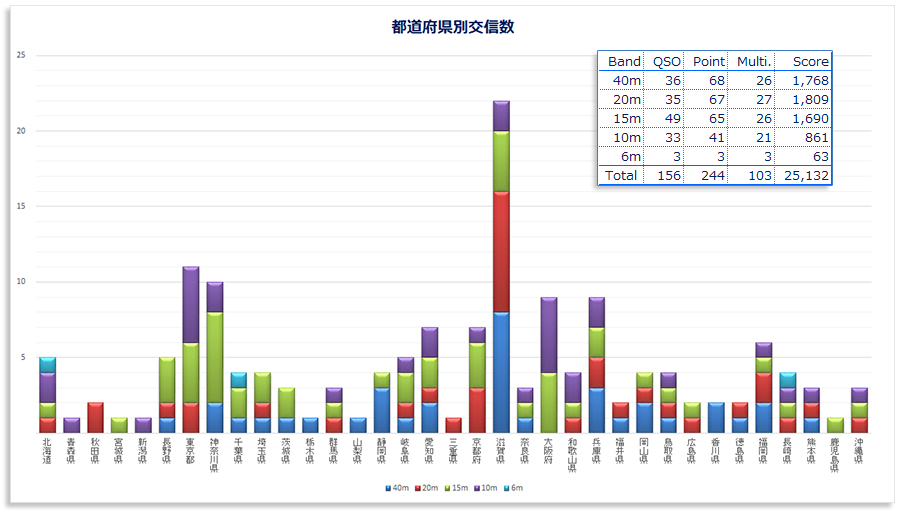Image resolution: width=900 pixels, height=513 pixels.
Task: Click the QSO column header
Action: [667, 61]
